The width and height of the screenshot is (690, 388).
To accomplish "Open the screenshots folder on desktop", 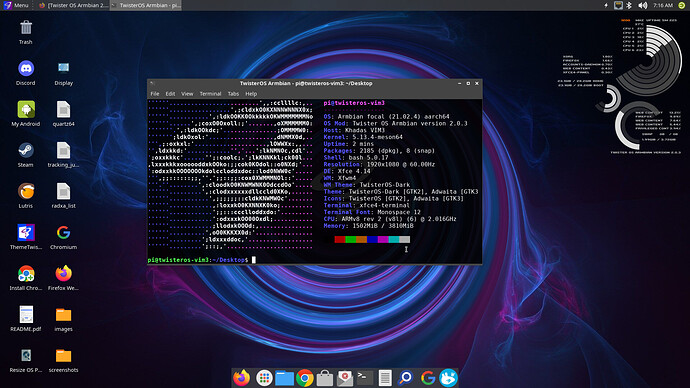I will point(63,356).
